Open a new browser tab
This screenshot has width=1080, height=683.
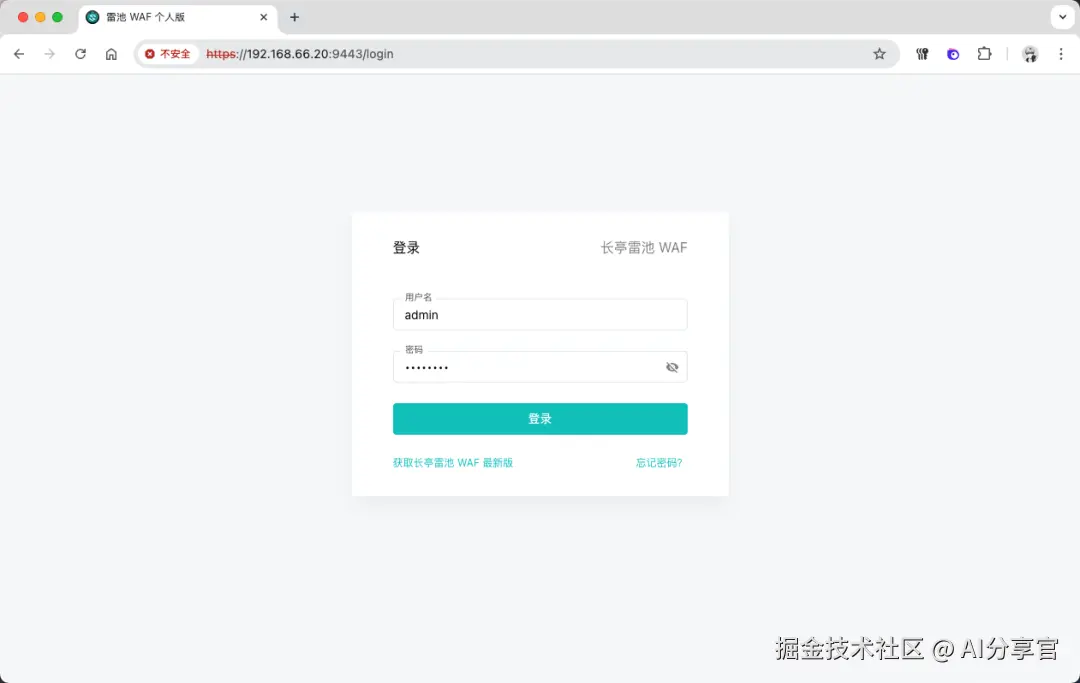point(294,17)
